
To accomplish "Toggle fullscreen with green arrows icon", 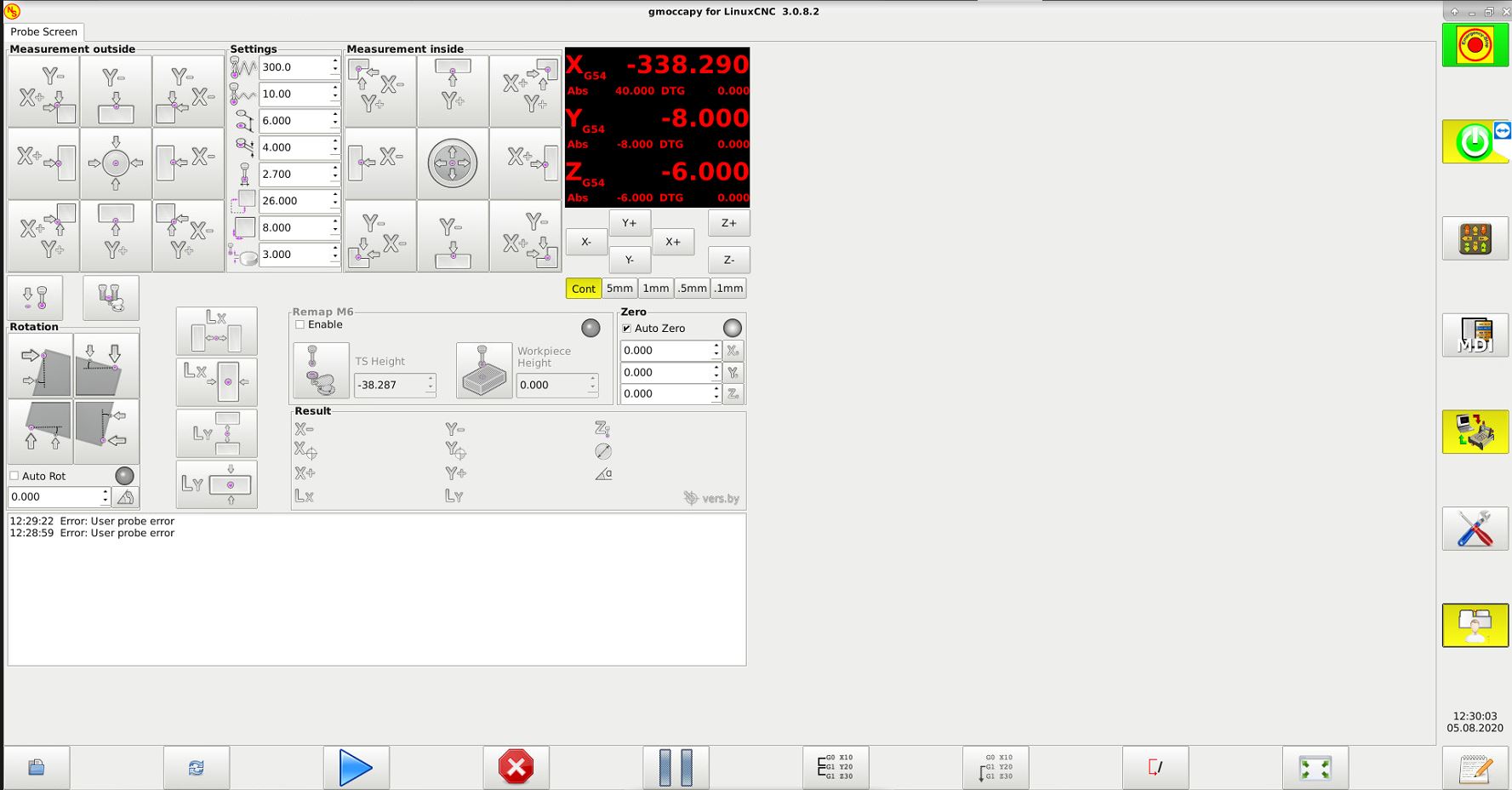I will pos(1315,768).
